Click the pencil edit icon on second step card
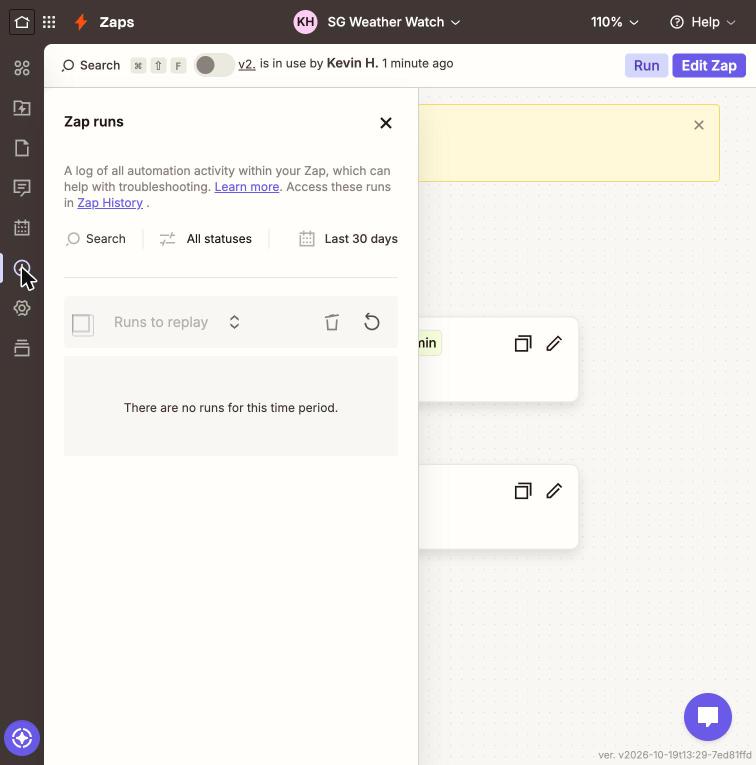 coord(554,491)
